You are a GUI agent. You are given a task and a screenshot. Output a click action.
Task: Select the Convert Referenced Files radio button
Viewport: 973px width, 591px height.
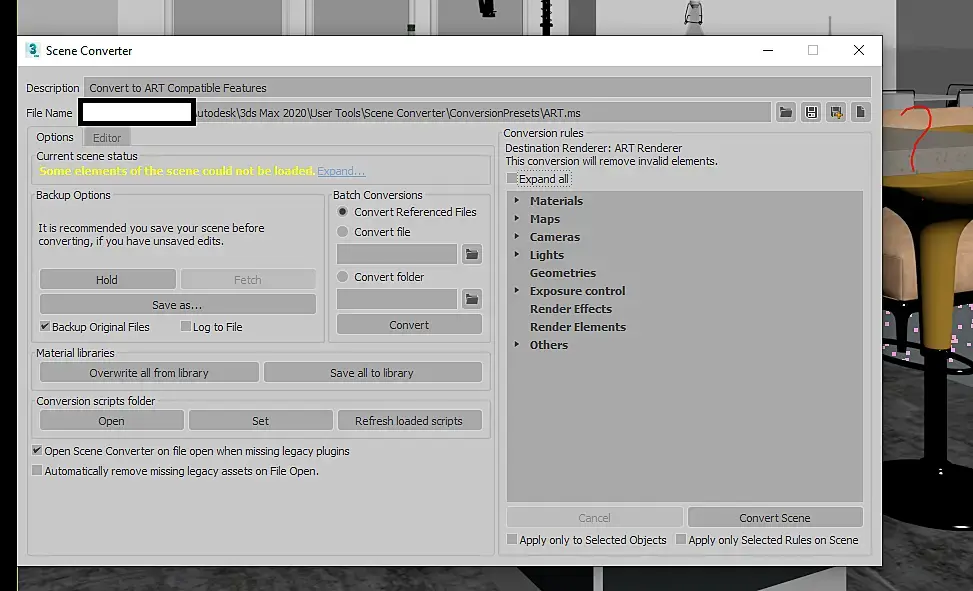342,212
